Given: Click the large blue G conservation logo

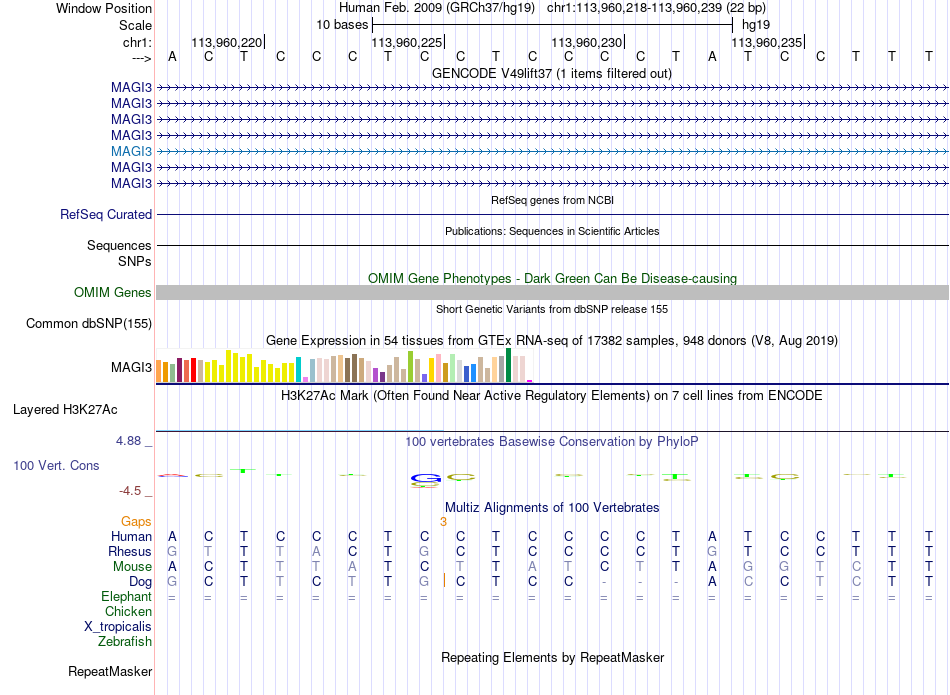Looking at the screenshot, I should pos(425,479).
